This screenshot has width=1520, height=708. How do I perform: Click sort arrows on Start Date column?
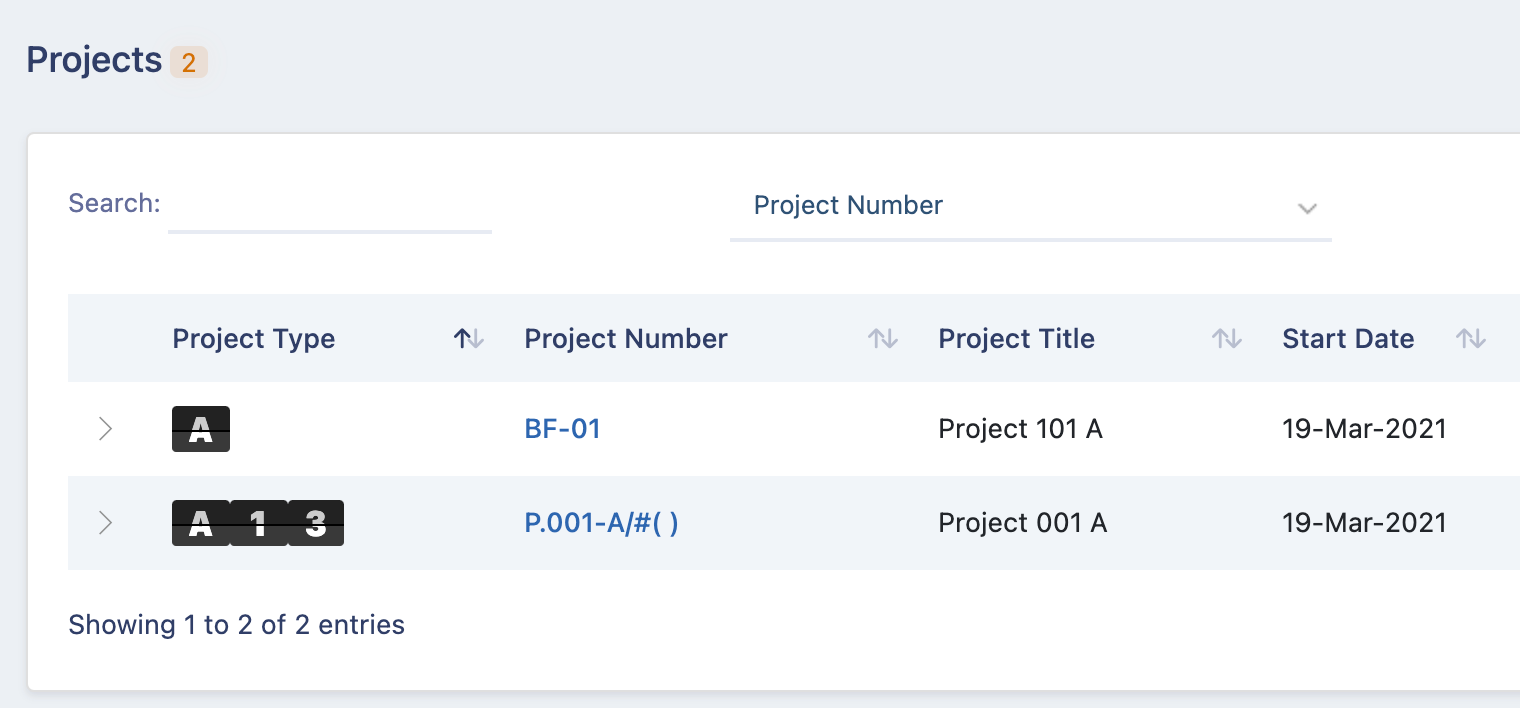pyautogui.click(x=1470, y=339)
